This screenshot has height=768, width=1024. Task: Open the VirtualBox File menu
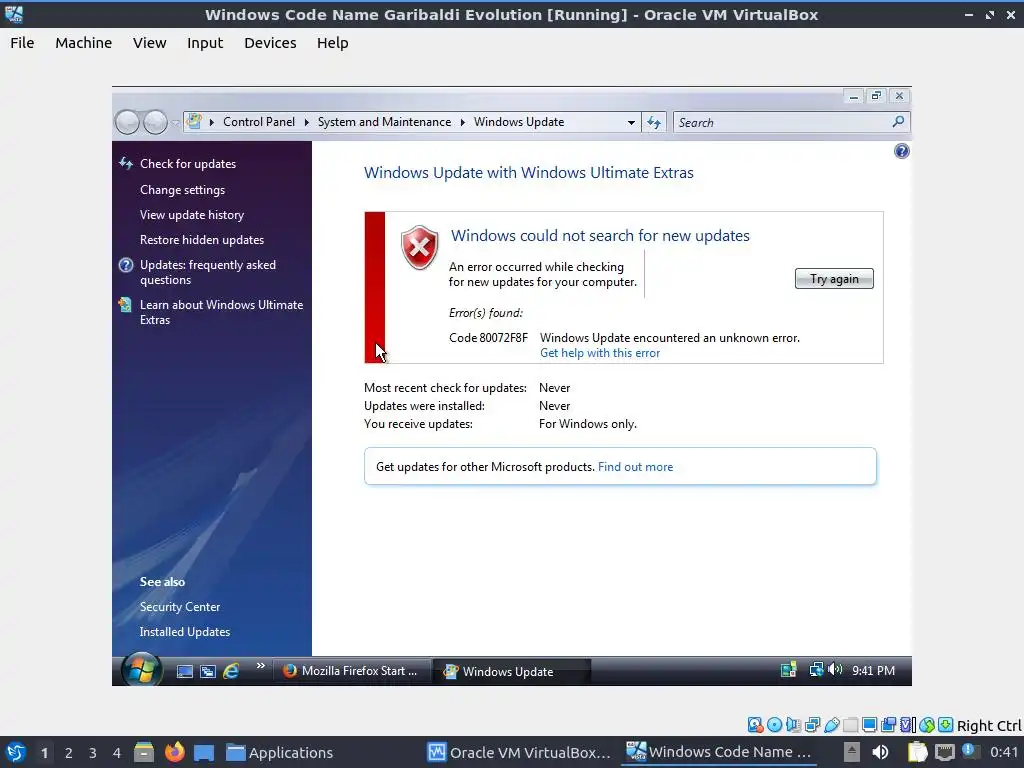click(22, 43)
